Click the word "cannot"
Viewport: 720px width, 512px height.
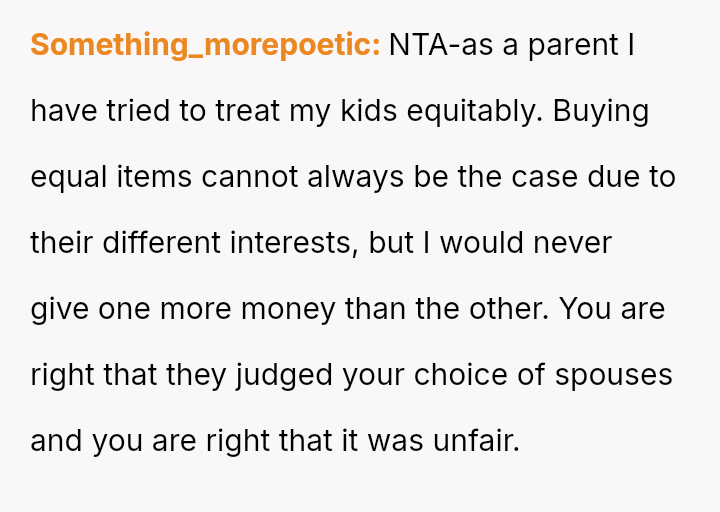(252, 177)
